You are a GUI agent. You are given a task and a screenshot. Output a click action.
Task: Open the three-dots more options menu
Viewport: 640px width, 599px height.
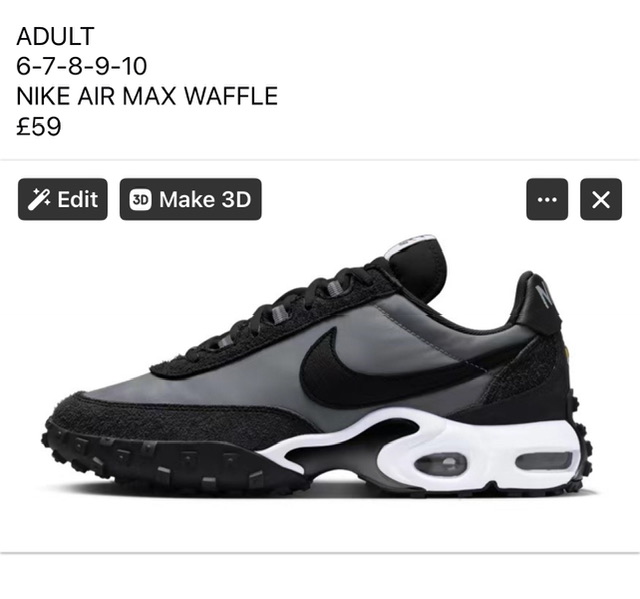coord(547,199)
